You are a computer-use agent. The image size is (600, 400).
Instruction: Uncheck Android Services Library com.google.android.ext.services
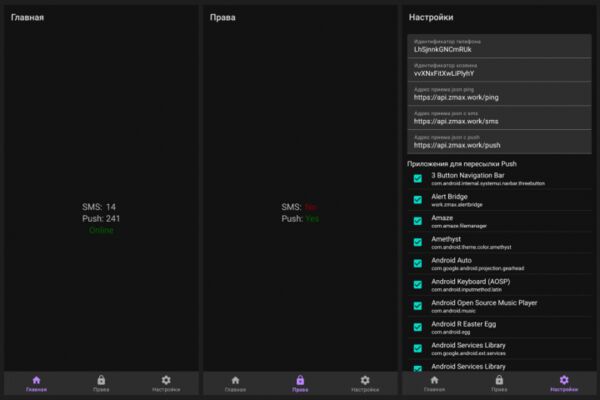(x=418, y=348)
